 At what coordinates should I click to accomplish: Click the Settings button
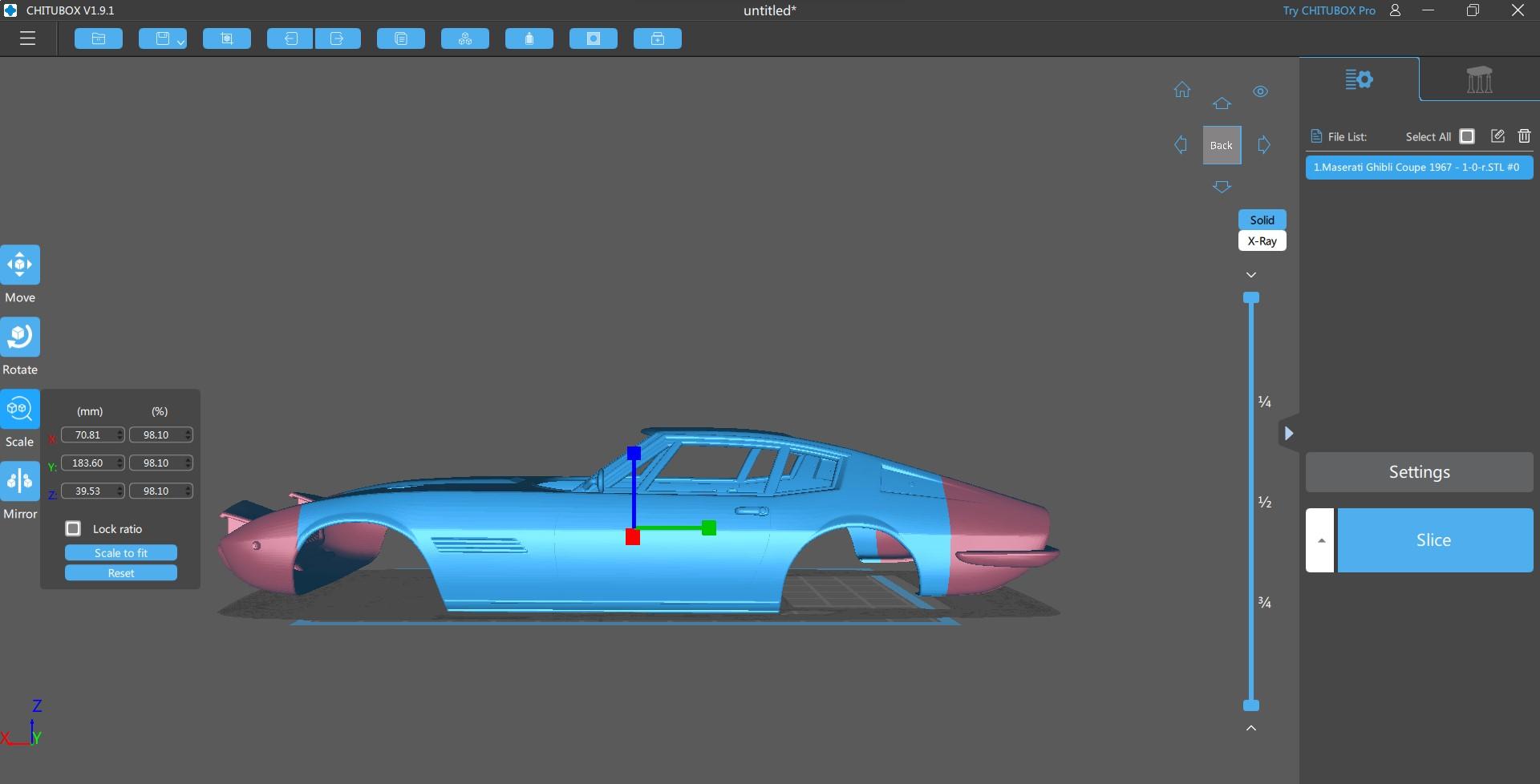(1419, 472)
